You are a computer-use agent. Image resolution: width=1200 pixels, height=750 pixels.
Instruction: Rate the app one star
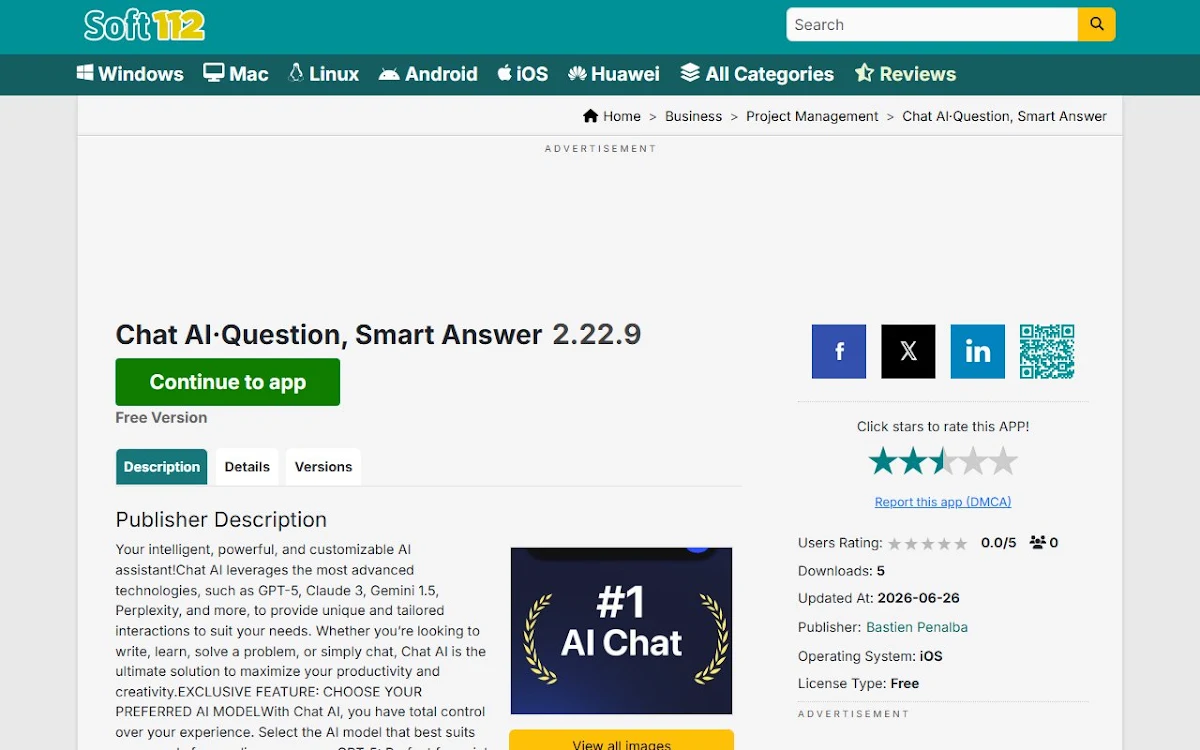(883, 461)
